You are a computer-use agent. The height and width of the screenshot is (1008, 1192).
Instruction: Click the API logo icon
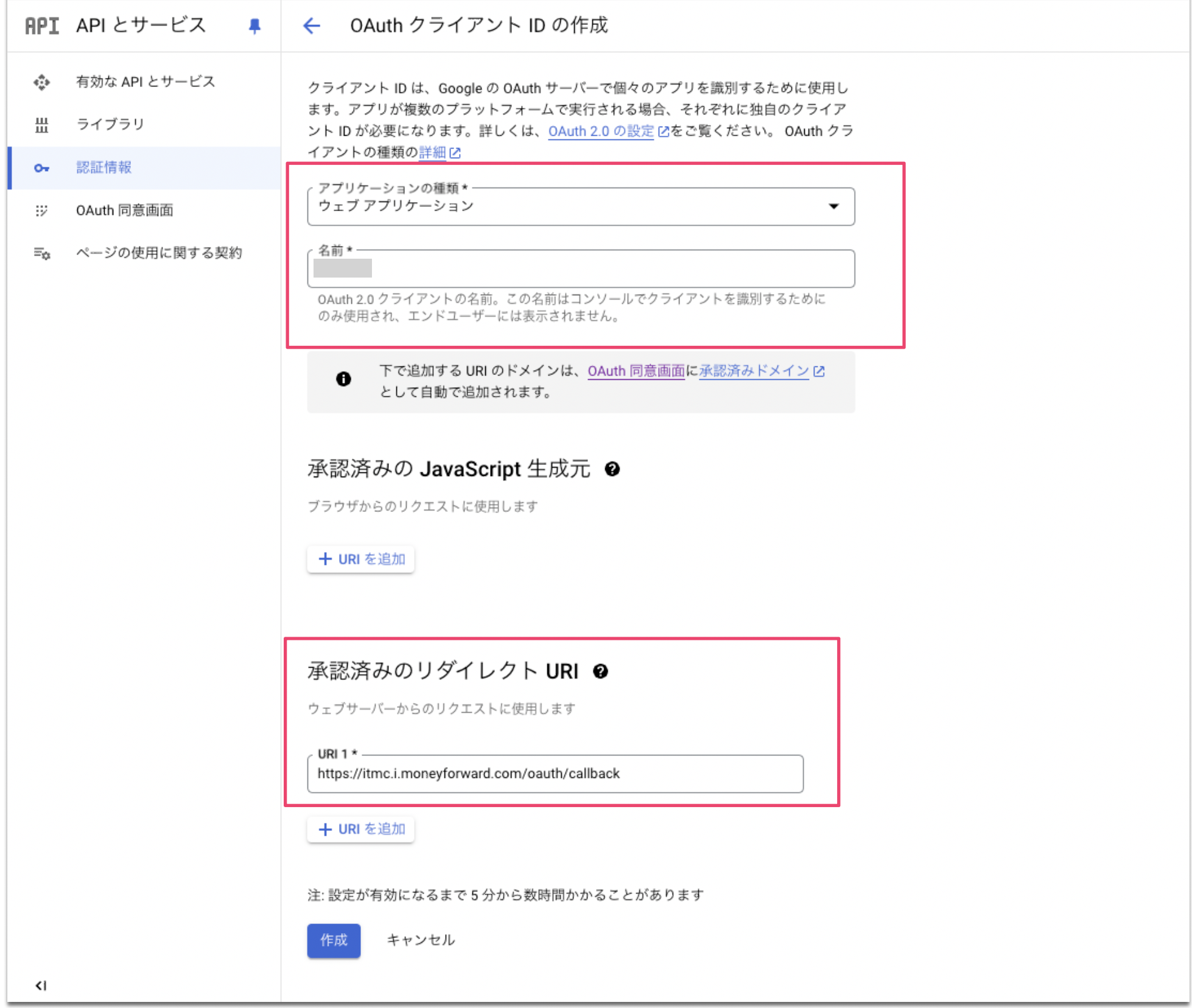(x=42, y=26)
